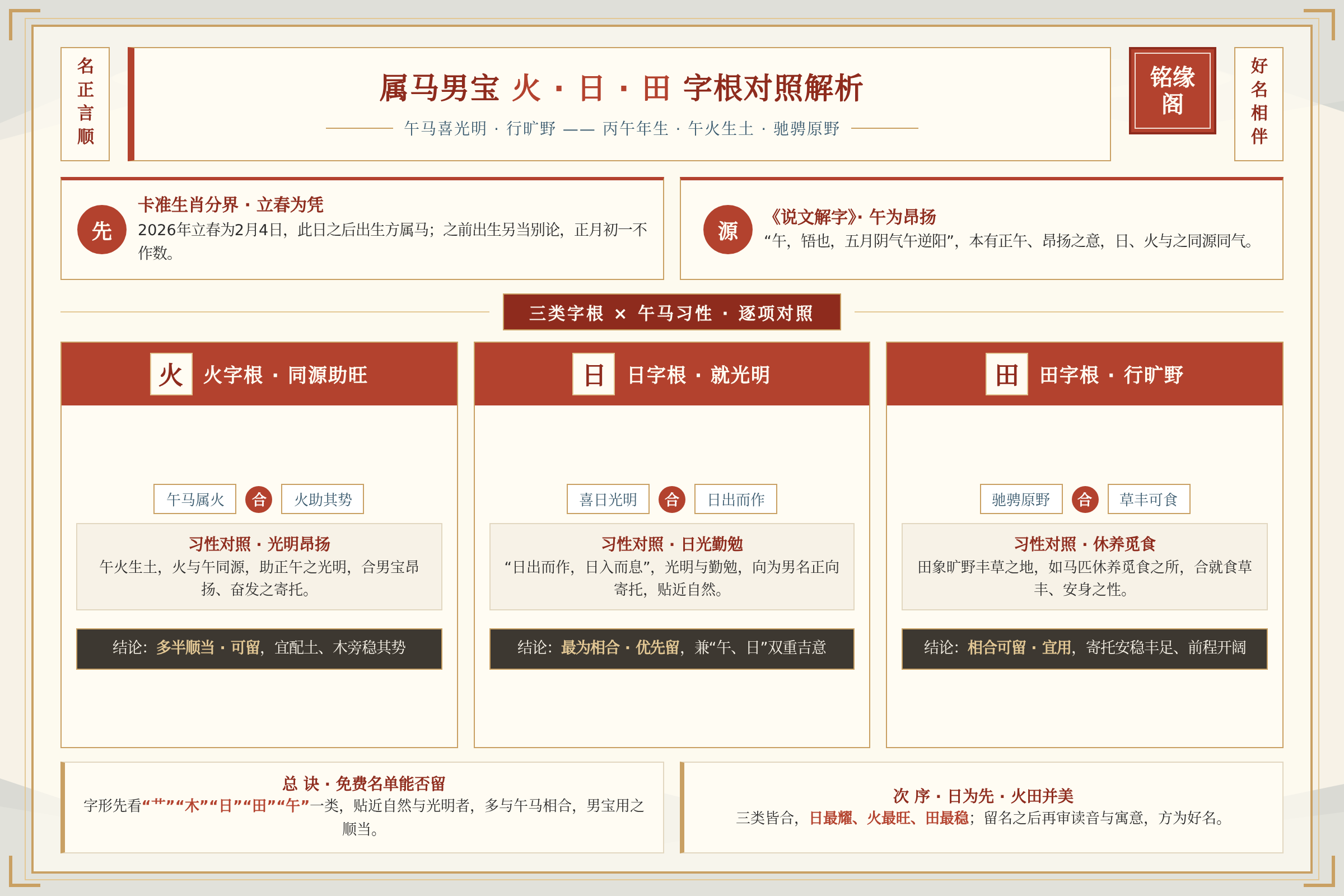The width and height of the screenshot is (1344, 896).
Task: Click heading 习性对照 · 休养觅食
Action: pos(1085,543)
